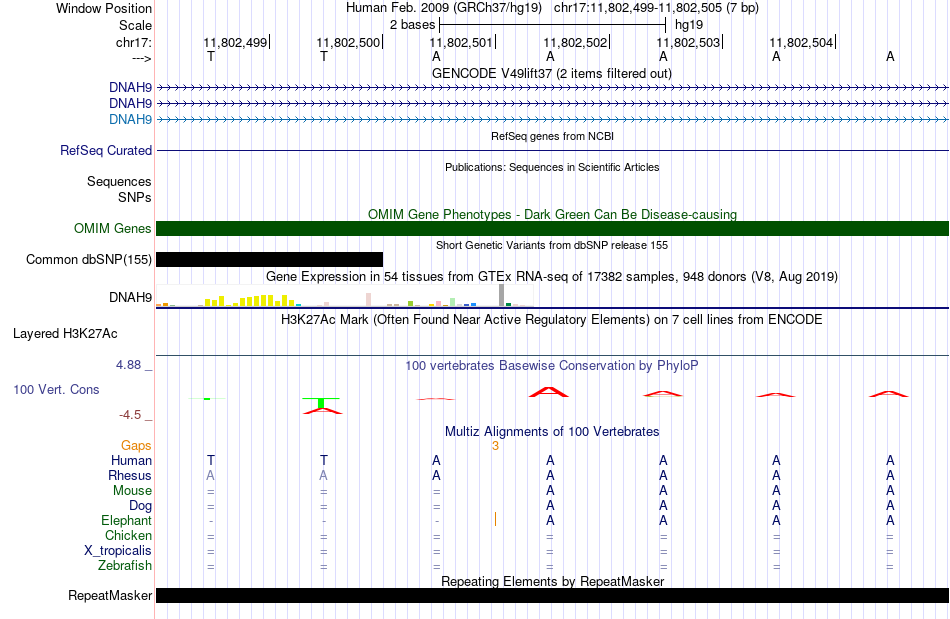This screenshot has height=619, width=950.
Task: Click the Multiz Alignments of 100 Vertebrates title
Action: (552, 431)
